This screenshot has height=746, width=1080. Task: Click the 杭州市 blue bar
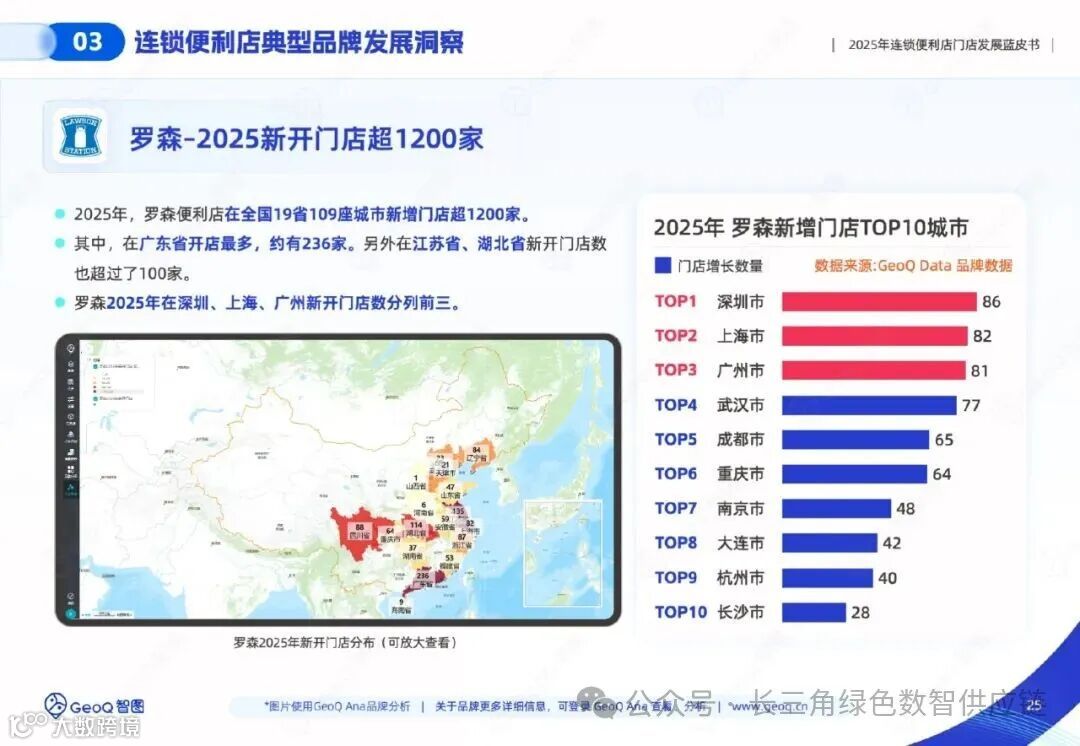(827, 577)
